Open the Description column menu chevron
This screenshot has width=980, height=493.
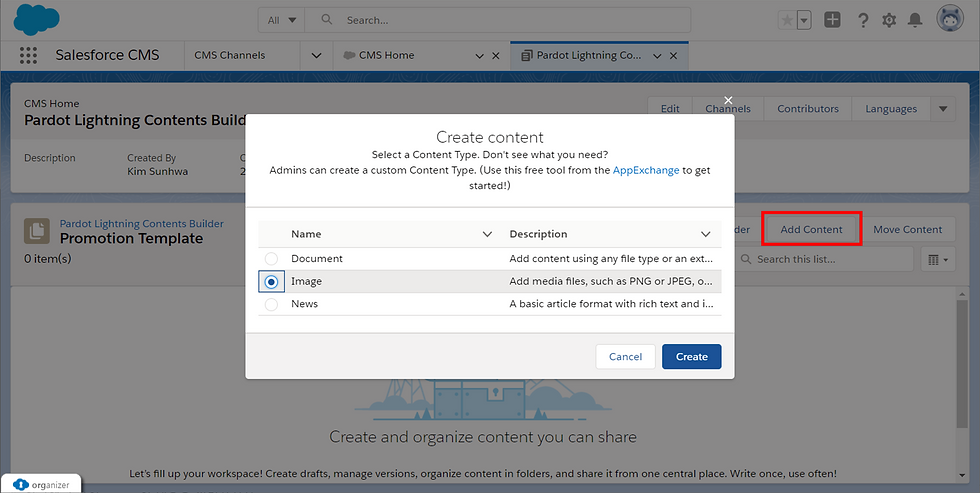(x=706, y=234)
